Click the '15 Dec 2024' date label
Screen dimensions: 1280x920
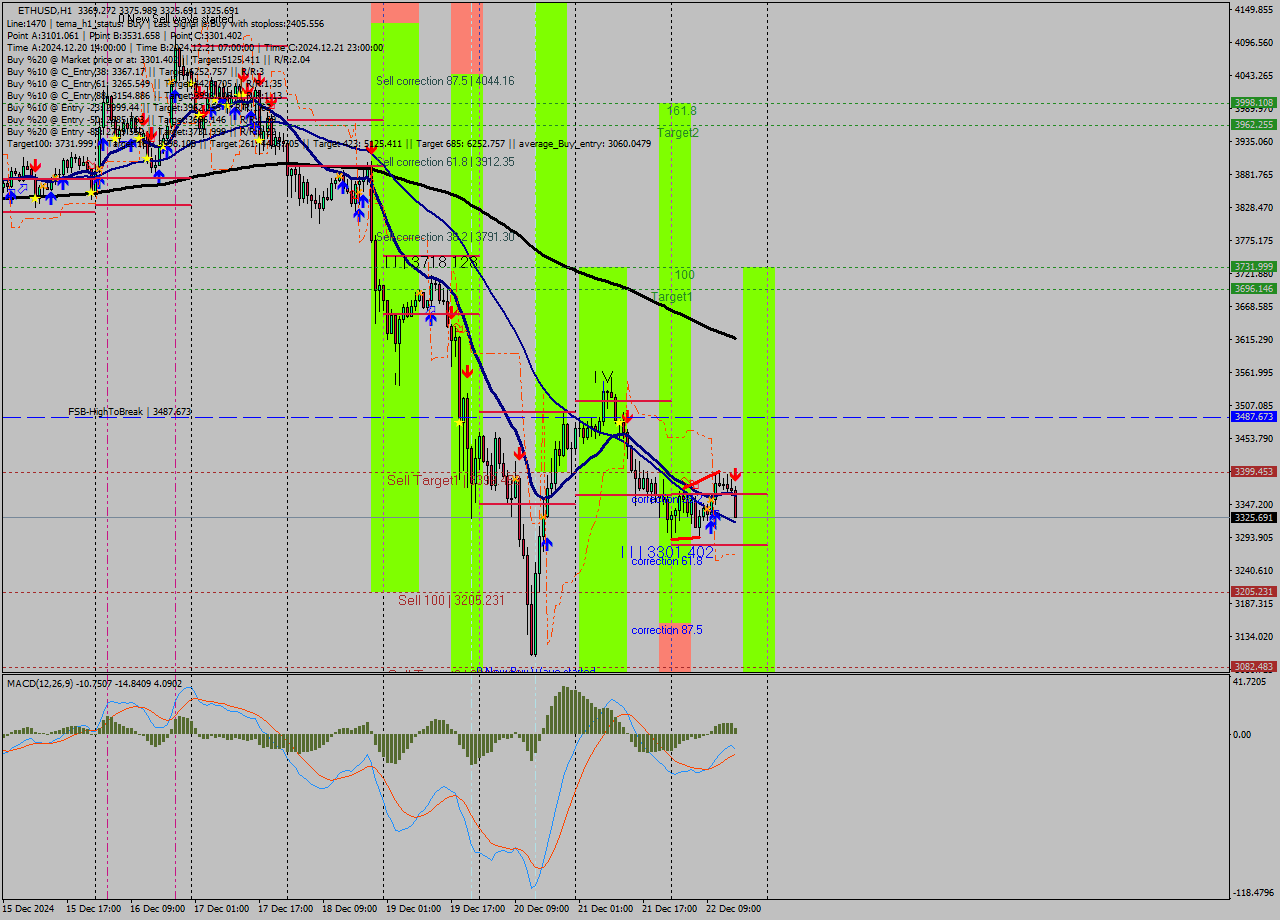click(x=30, y=909)
